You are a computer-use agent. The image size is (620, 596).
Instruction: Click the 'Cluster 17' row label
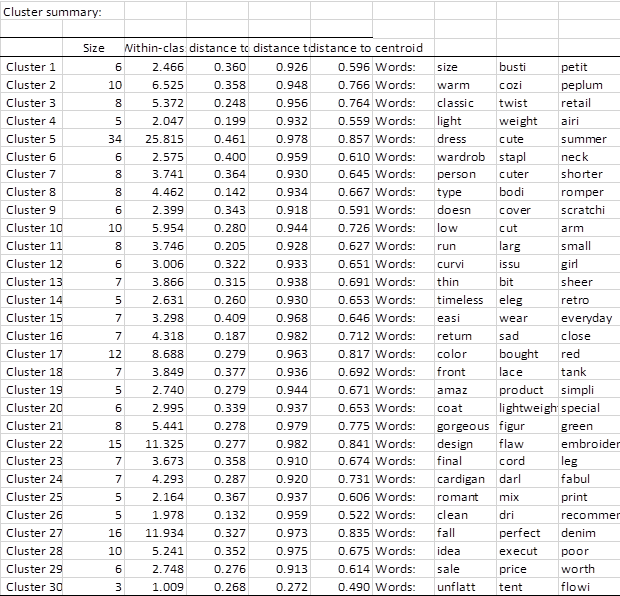pos(34,354)
